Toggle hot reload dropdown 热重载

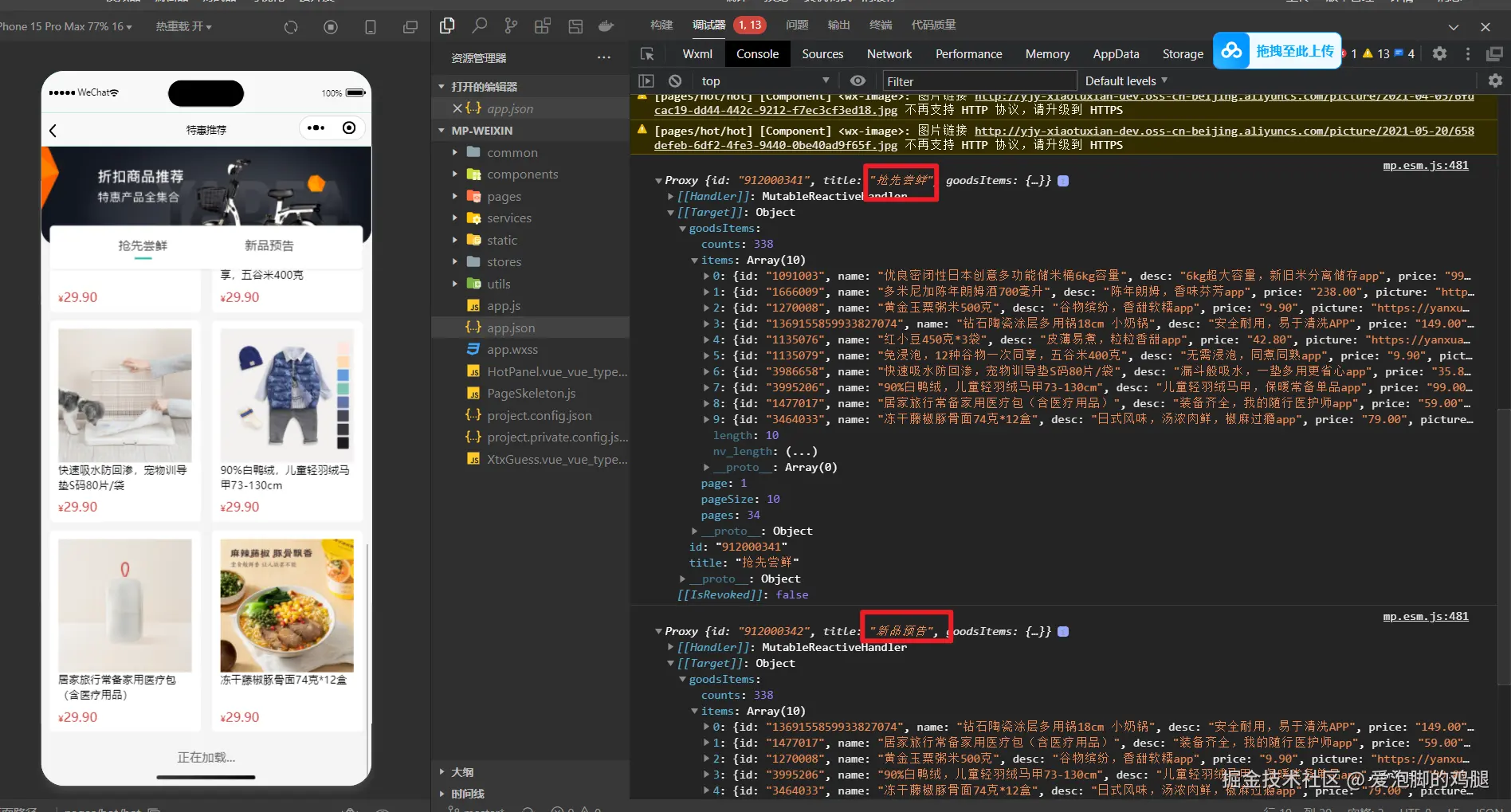click(x=183, y=27)
